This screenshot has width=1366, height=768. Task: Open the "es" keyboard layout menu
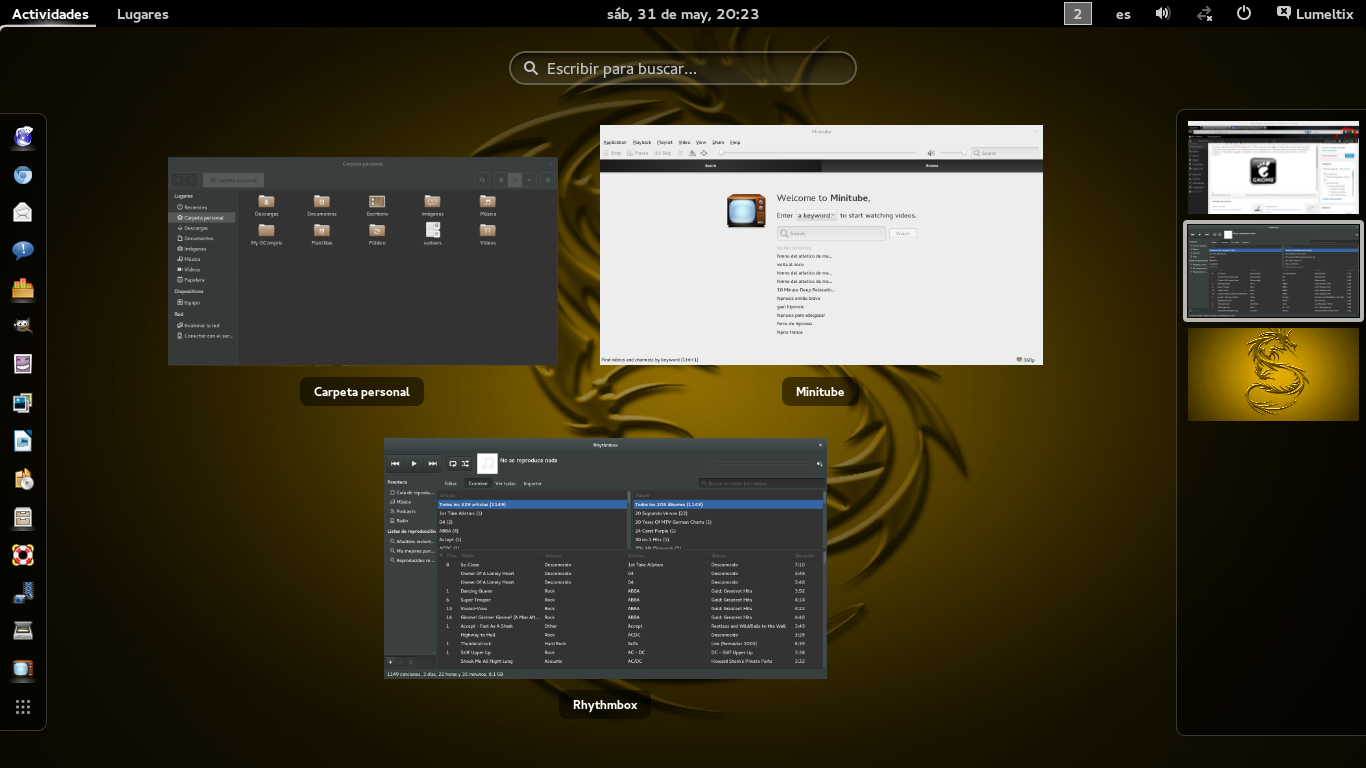1123,14
